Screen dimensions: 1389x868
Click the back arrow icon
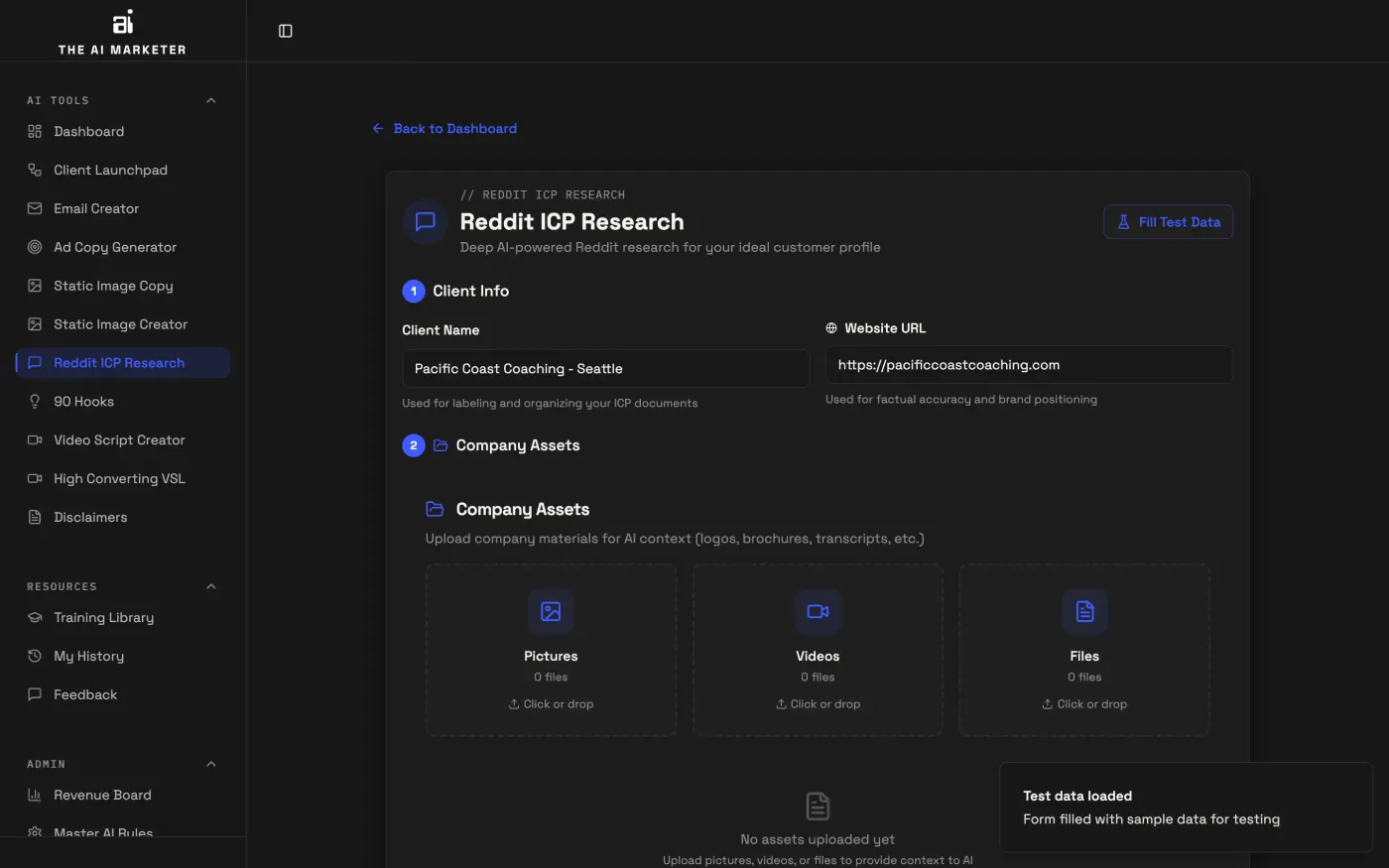(378, 129)
